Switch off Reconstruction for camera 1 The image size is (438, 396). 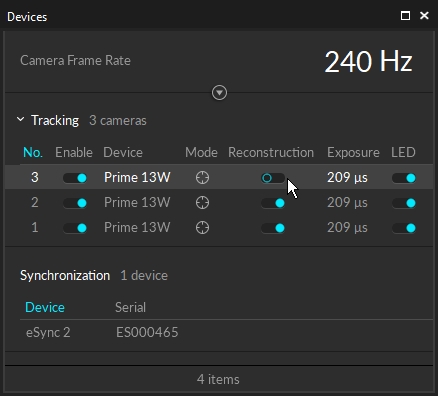[273, 228]
